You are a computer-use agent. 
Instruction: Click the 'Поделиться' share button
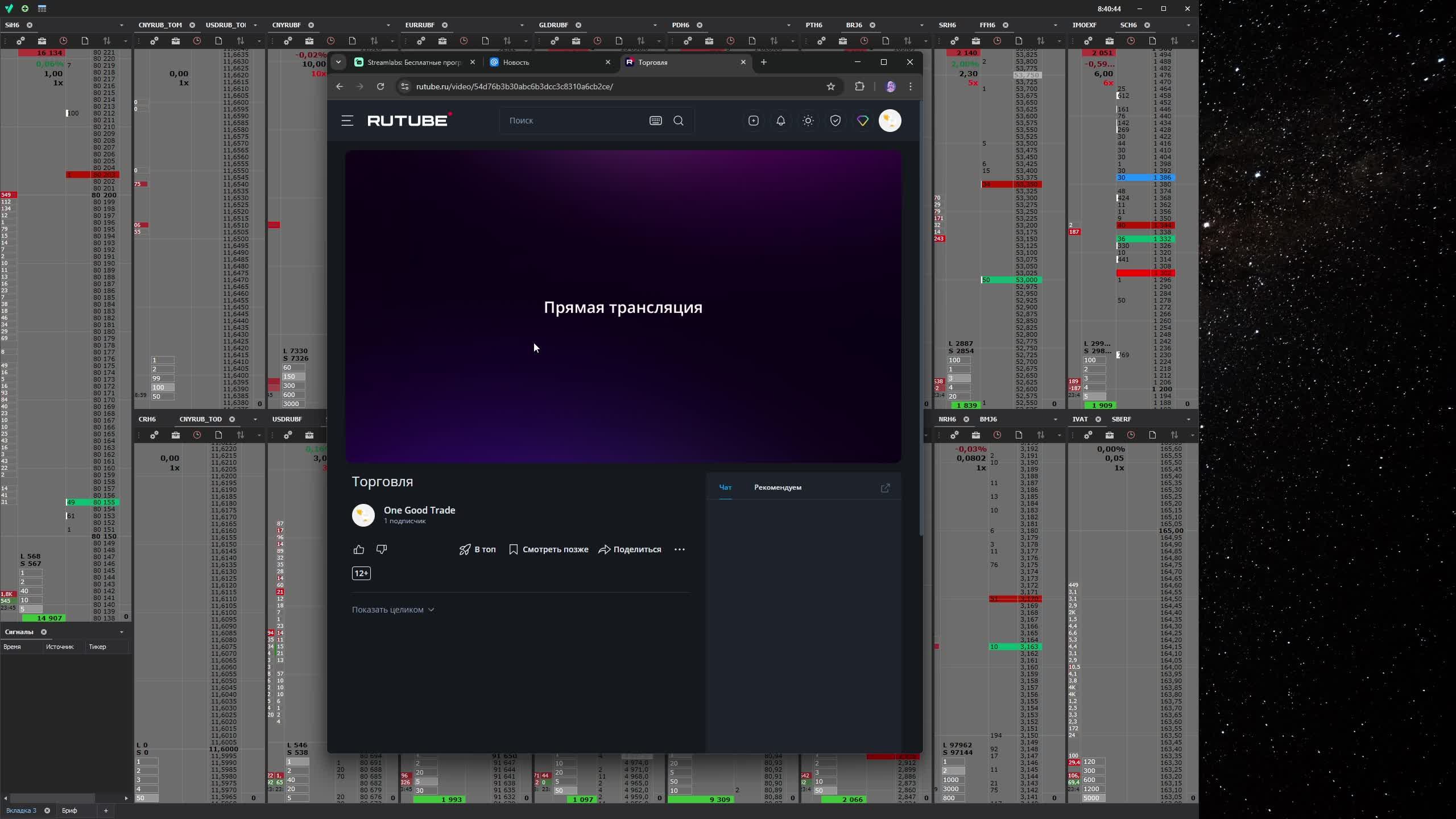tap(630, 549)
